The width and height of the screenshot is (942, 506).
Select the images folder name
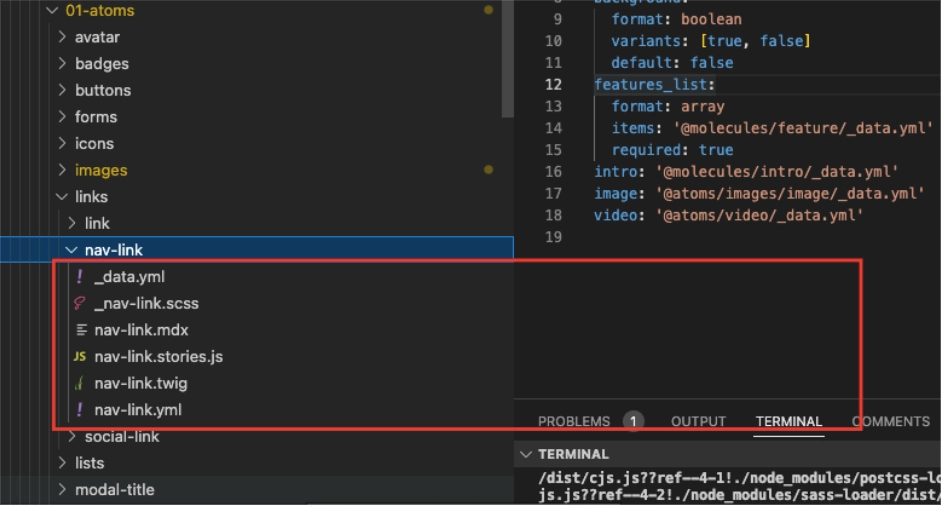pyautogui.click(x=101, y=171)
